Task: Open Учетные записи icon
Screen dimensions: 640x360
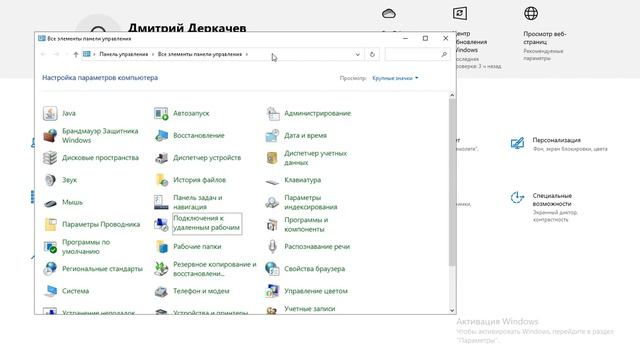Action: 272,310
